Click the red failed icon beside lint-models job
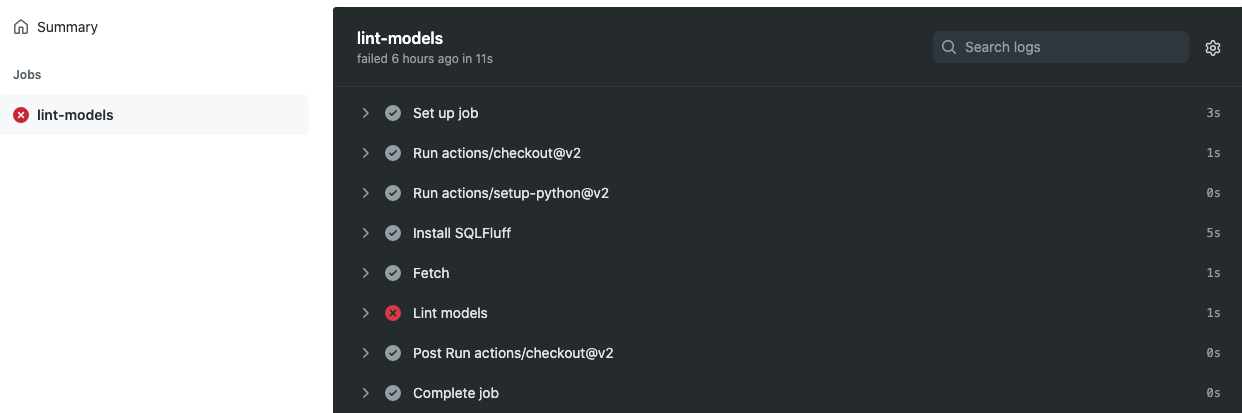 (x=21, y=115)
